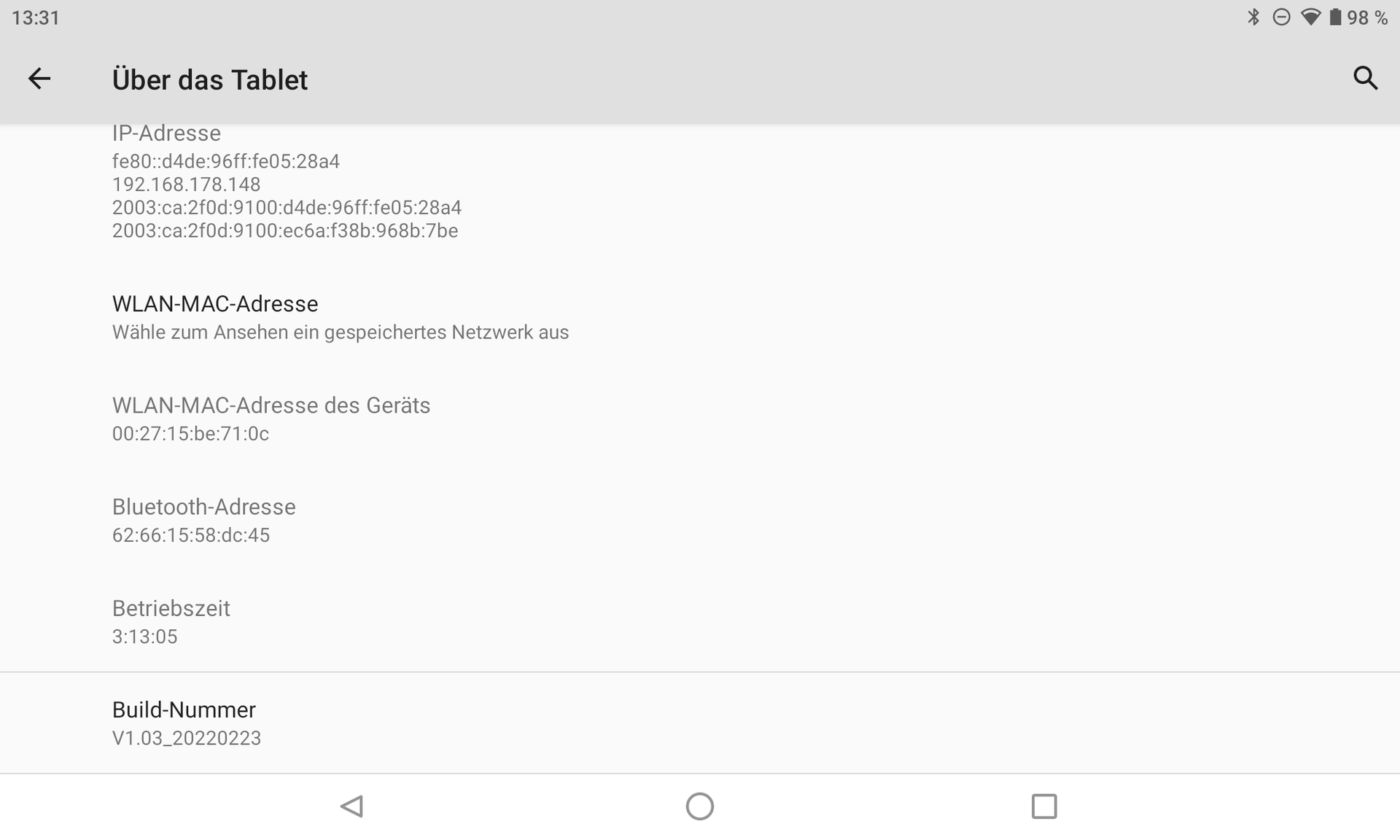The width and height of the screenshot is (1400, 840).
Task: Tap 'Wähle zum Ansehen ein gespeichertes Netzwerk aus'
Action: pyautogui.click(x=340, y=332)
